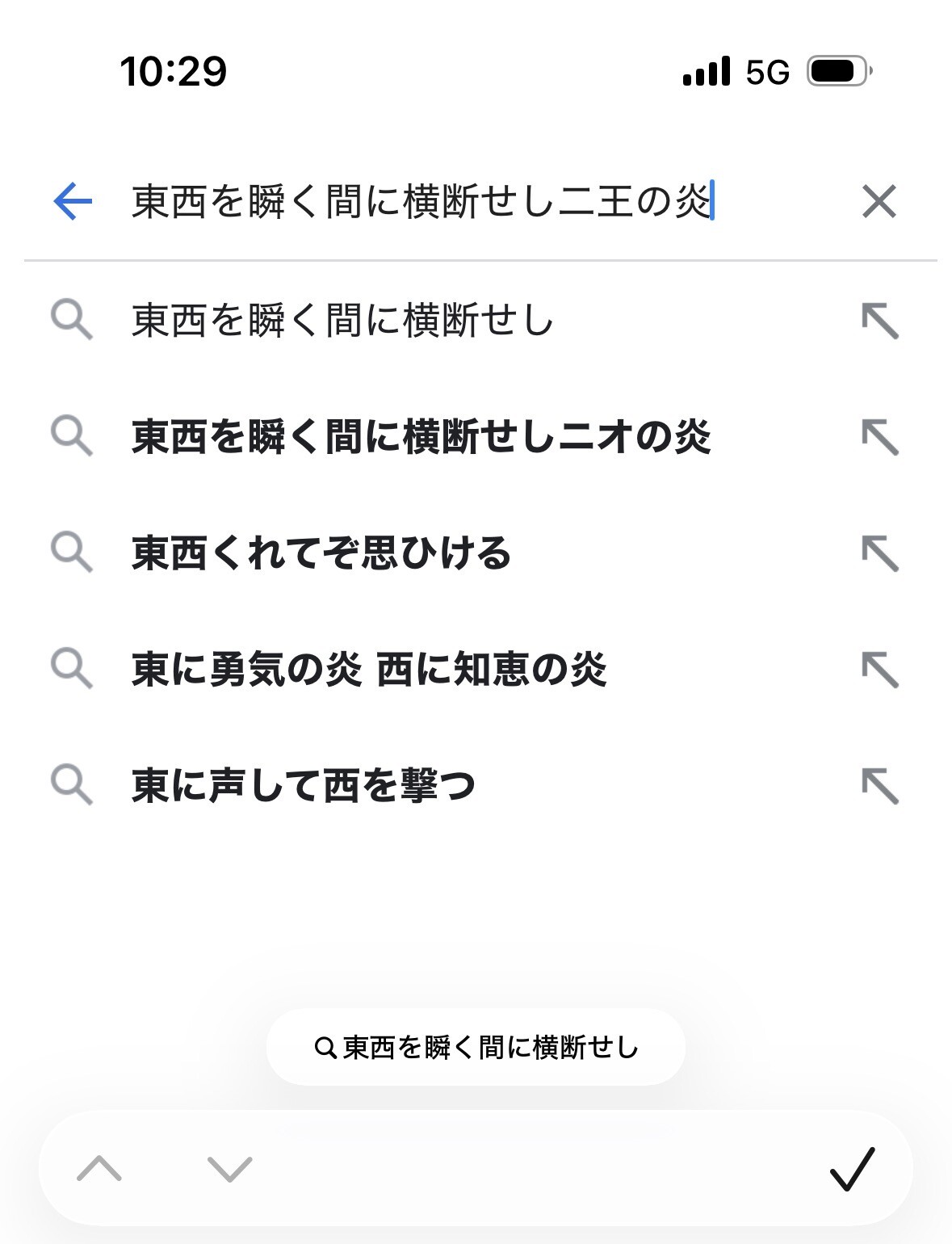This screenshot has width=952, height=1244.
Task: Tap the blue back arrow
Action: coord(73,201)
